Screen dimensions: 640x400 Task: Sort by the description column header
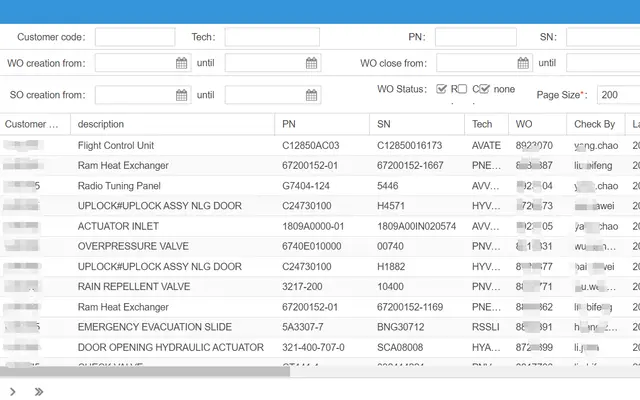click(173, 124)
